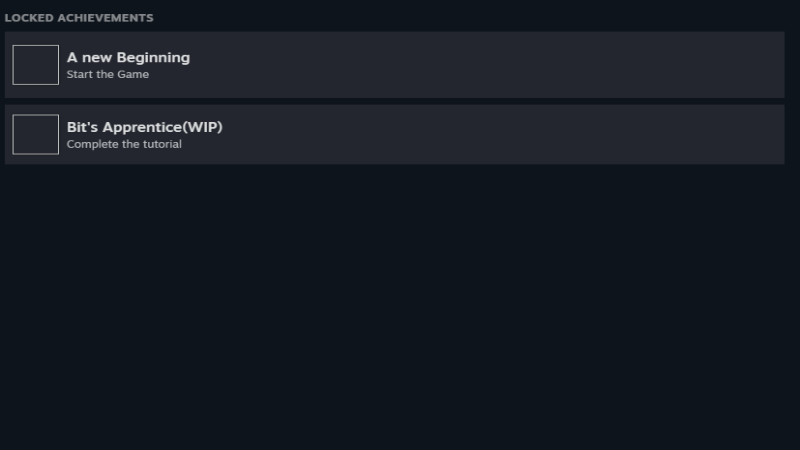The height and width of the screenshot is (450, 800).
Task: Click the word ACHIEVEMENTS in the heading
Action: click(x=106, y=18)
